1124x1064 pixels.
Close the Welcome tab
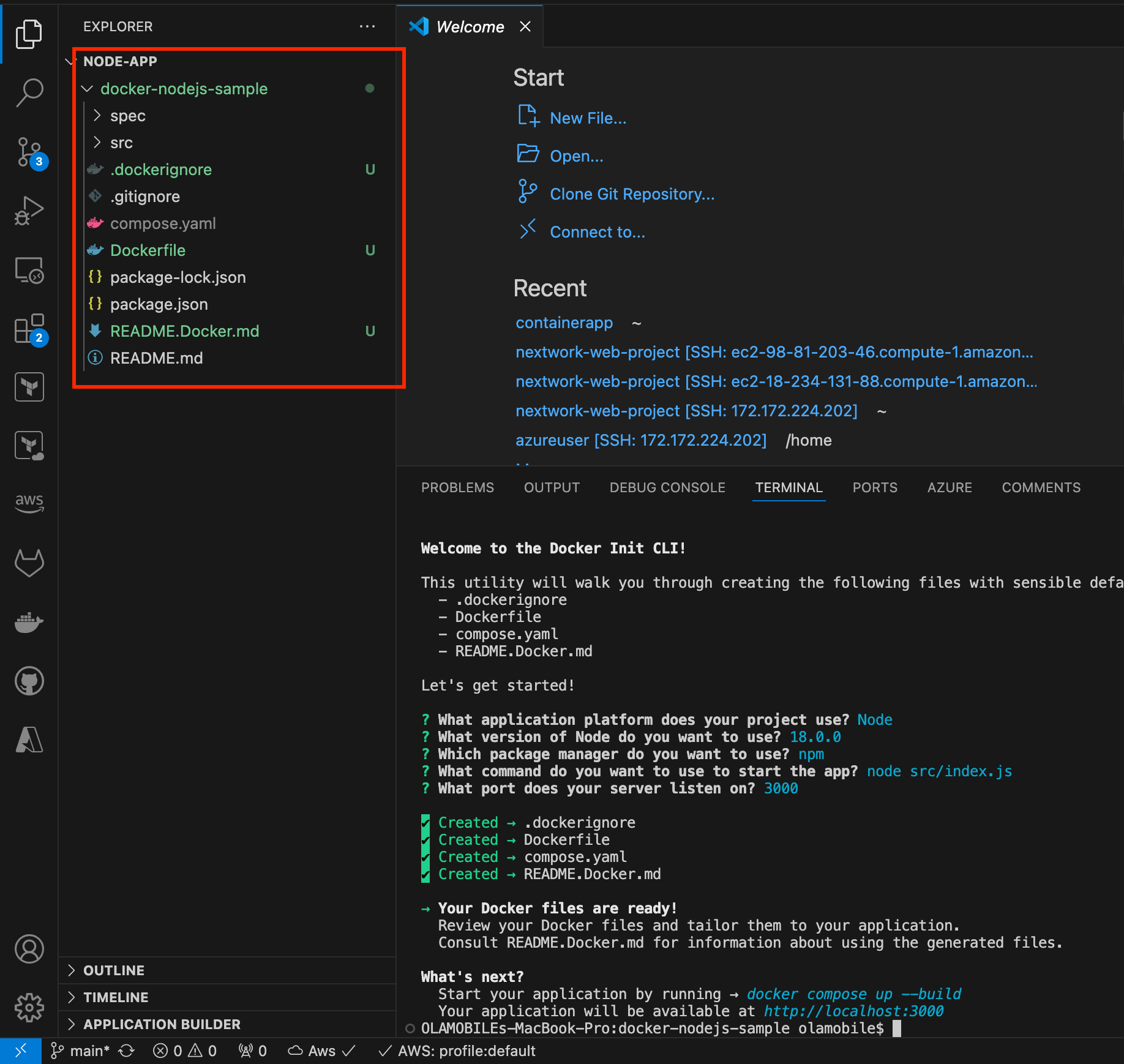[525, 26]
